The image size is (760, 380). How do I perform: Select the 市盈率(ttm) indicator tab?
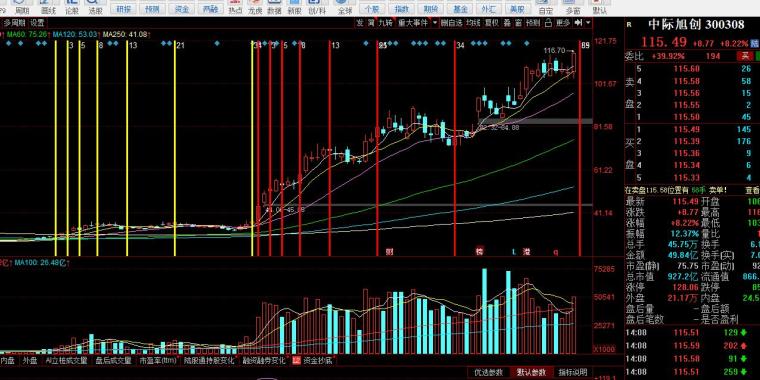tap(158, 361)
